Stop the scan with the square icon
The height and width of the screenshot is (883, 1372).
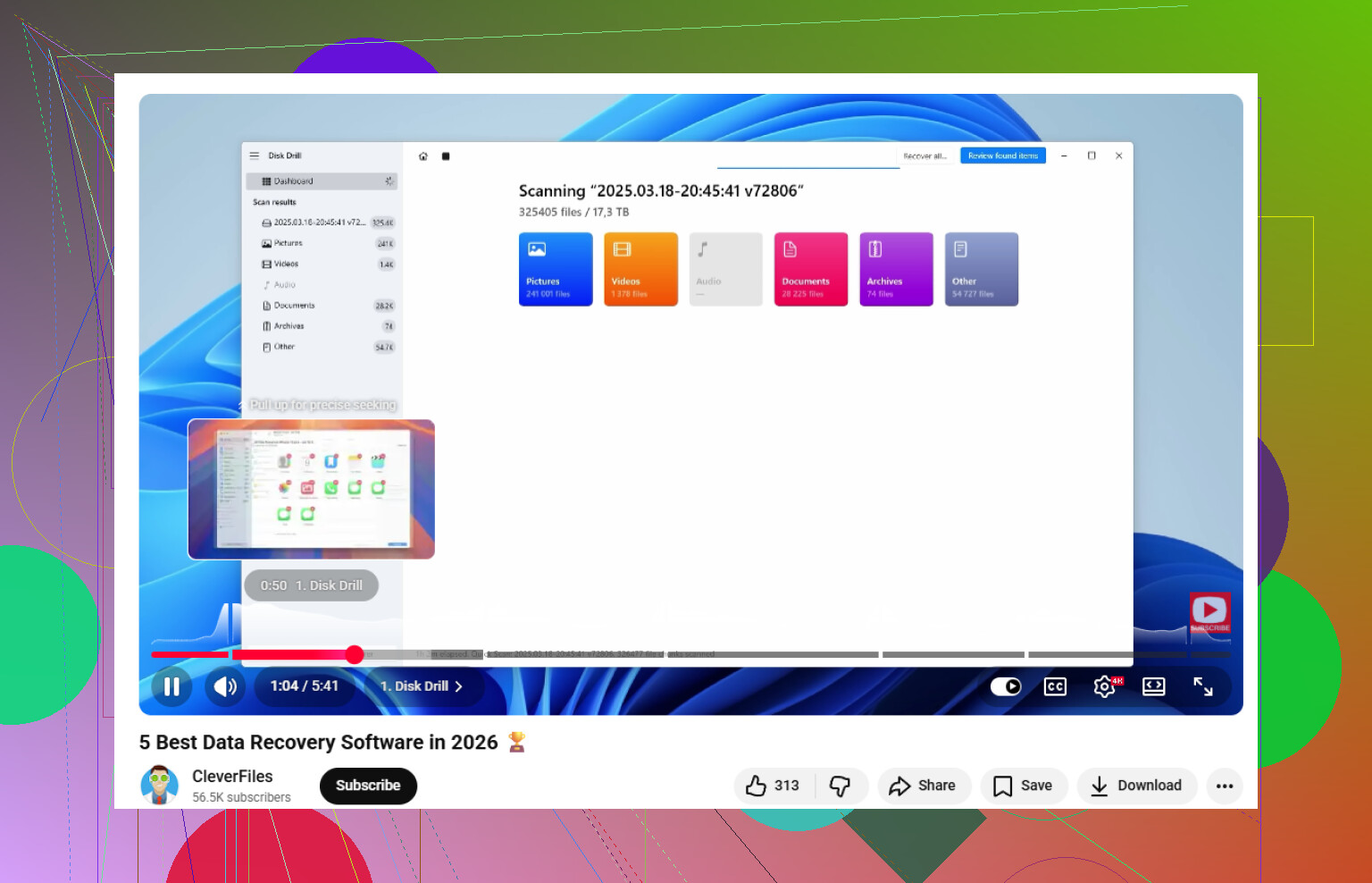446,156
